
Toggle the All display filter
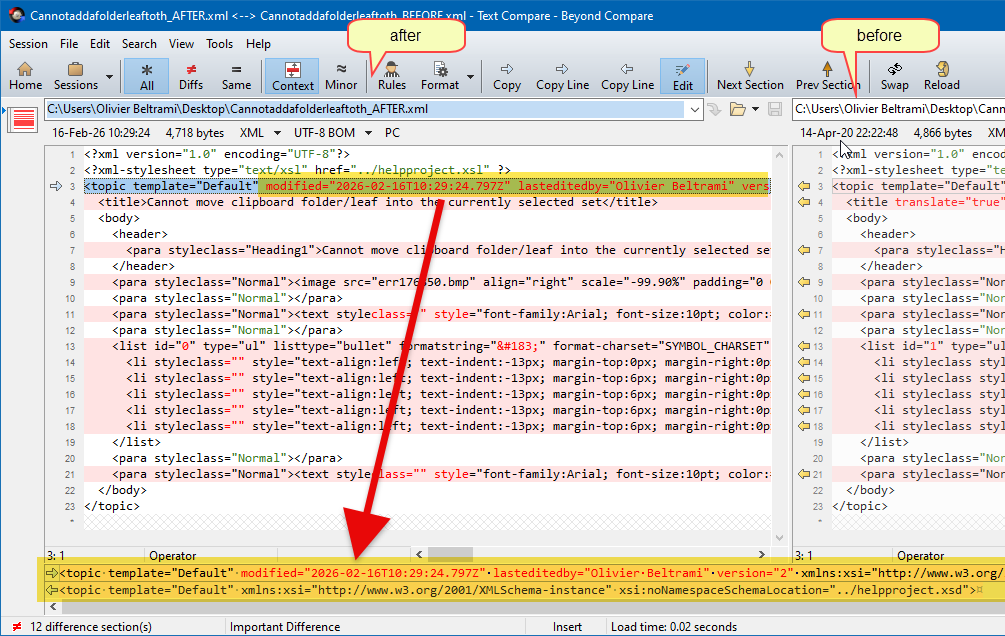click(x=147, y=76)
